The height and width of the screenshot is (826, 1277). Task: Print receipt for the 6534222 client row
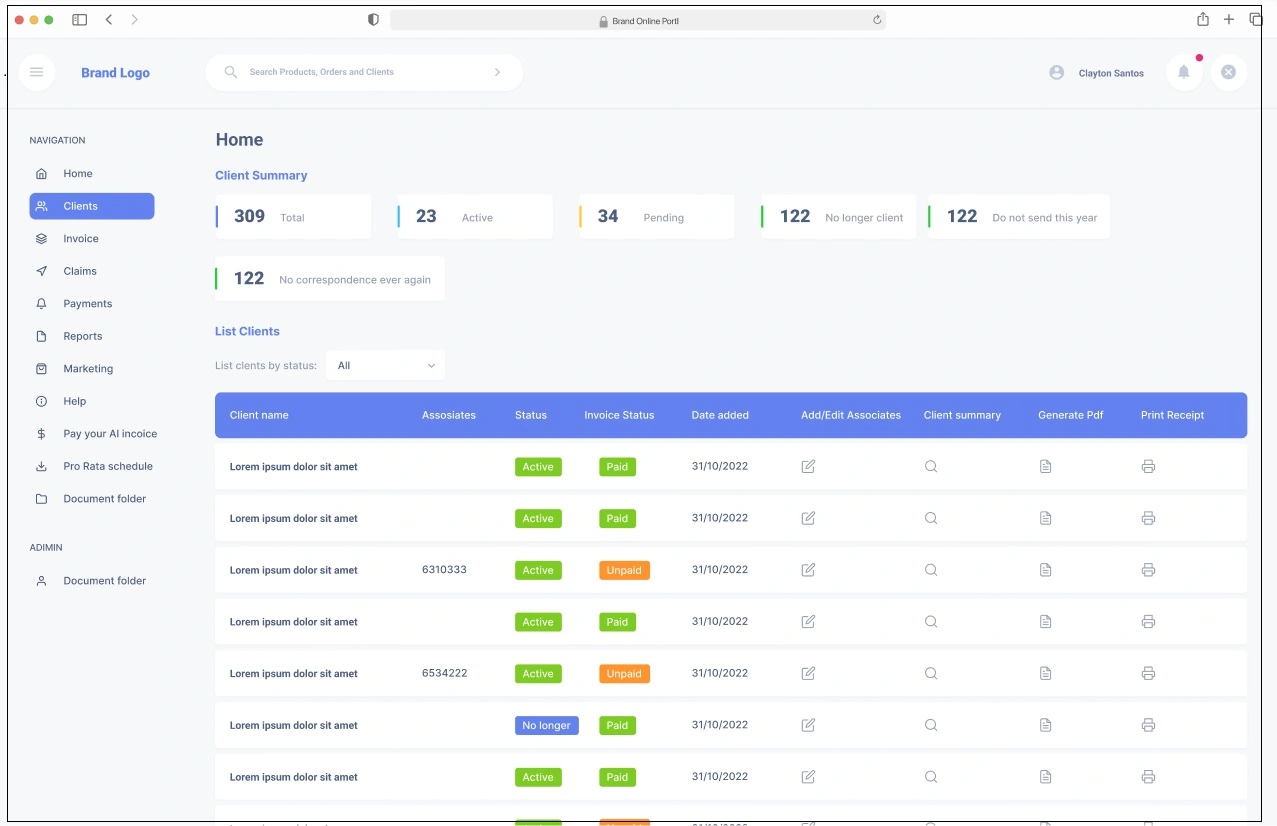point(1148,673)
